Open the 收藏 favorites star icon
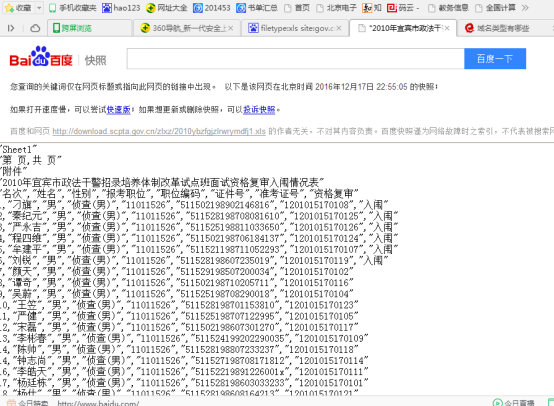554x406 pixels. (9, 8)
